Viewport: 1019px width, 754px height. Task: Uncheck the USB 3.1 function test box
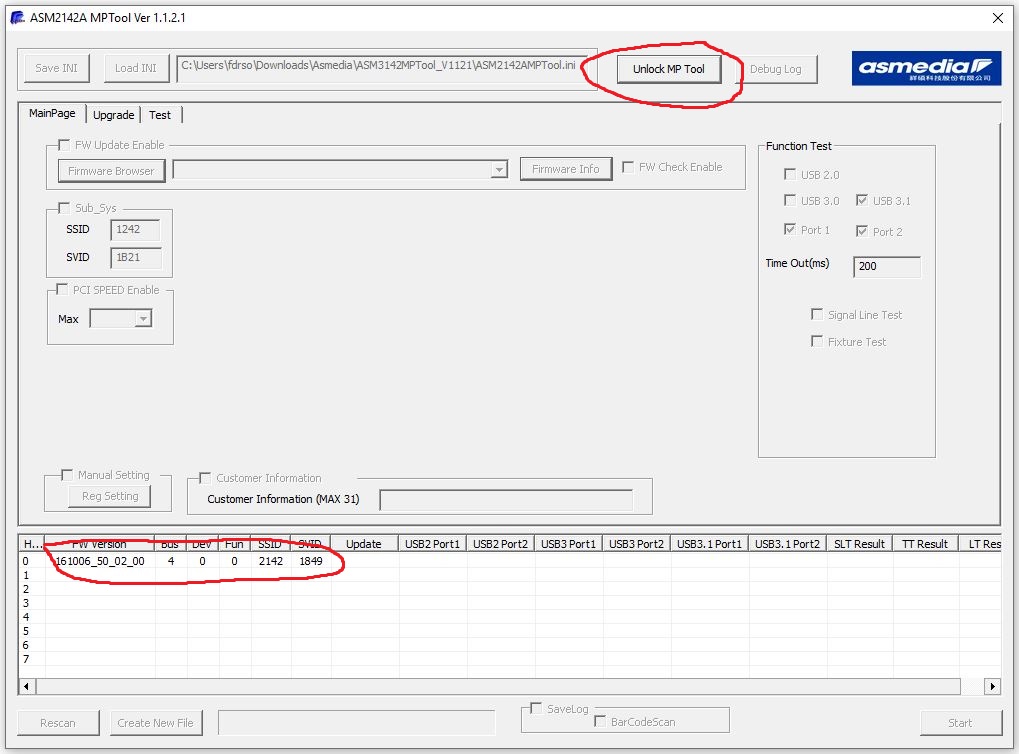point(862,200)
